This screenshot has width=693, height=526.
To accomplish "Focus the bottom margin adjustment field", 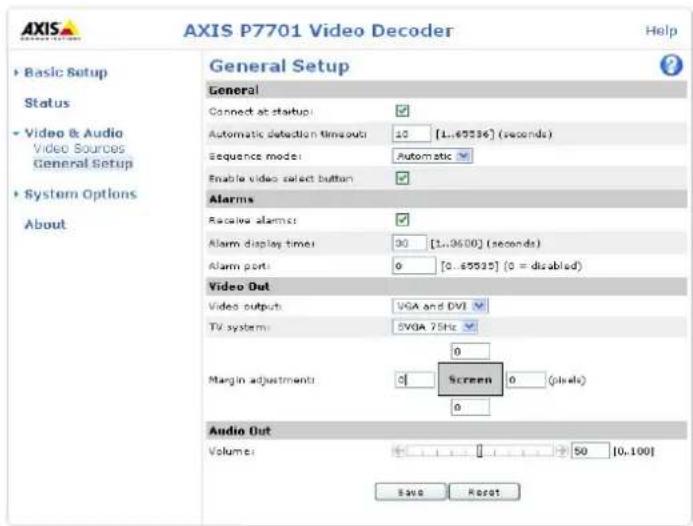I will 470,407.
